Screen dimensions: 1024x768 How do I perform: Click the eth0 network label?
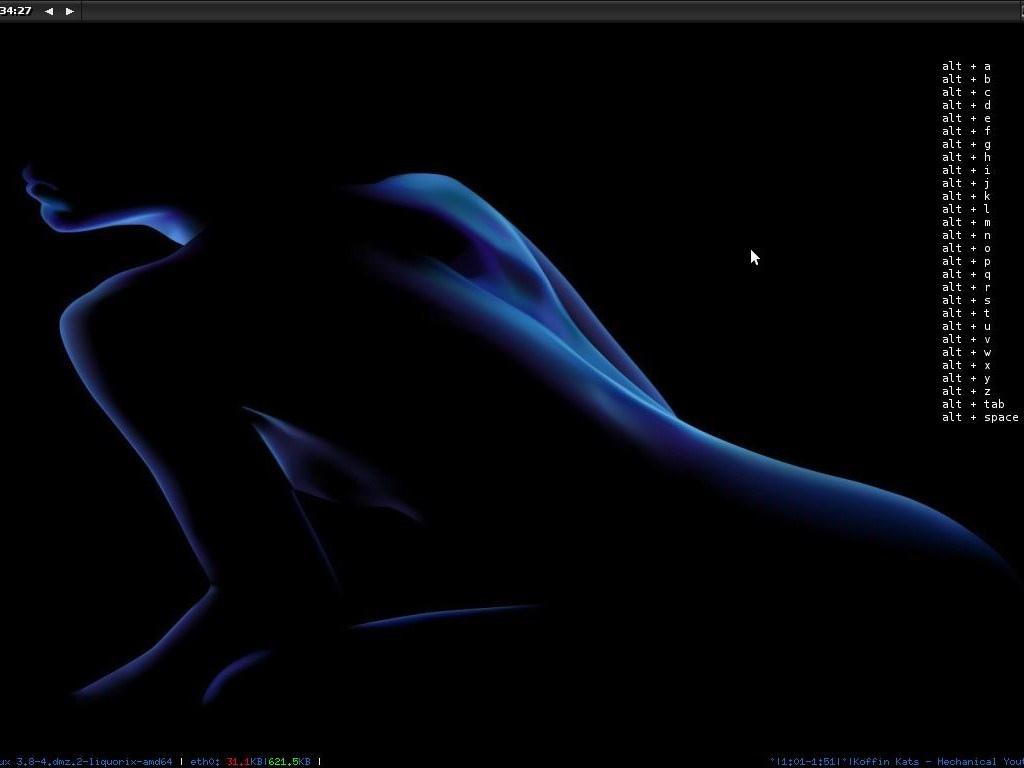pos(205,762)
